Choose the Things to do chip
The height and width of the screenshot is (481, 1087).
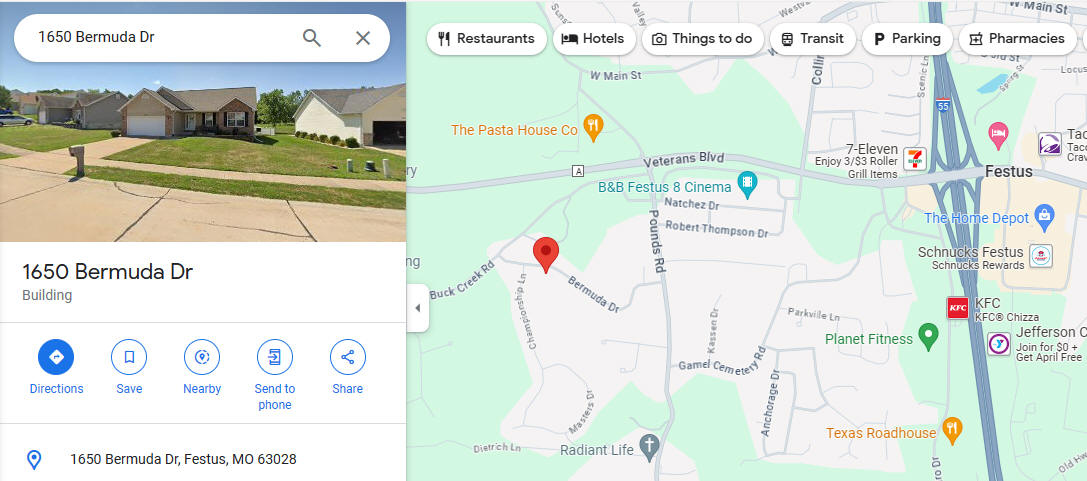click(x=703, y=39)
